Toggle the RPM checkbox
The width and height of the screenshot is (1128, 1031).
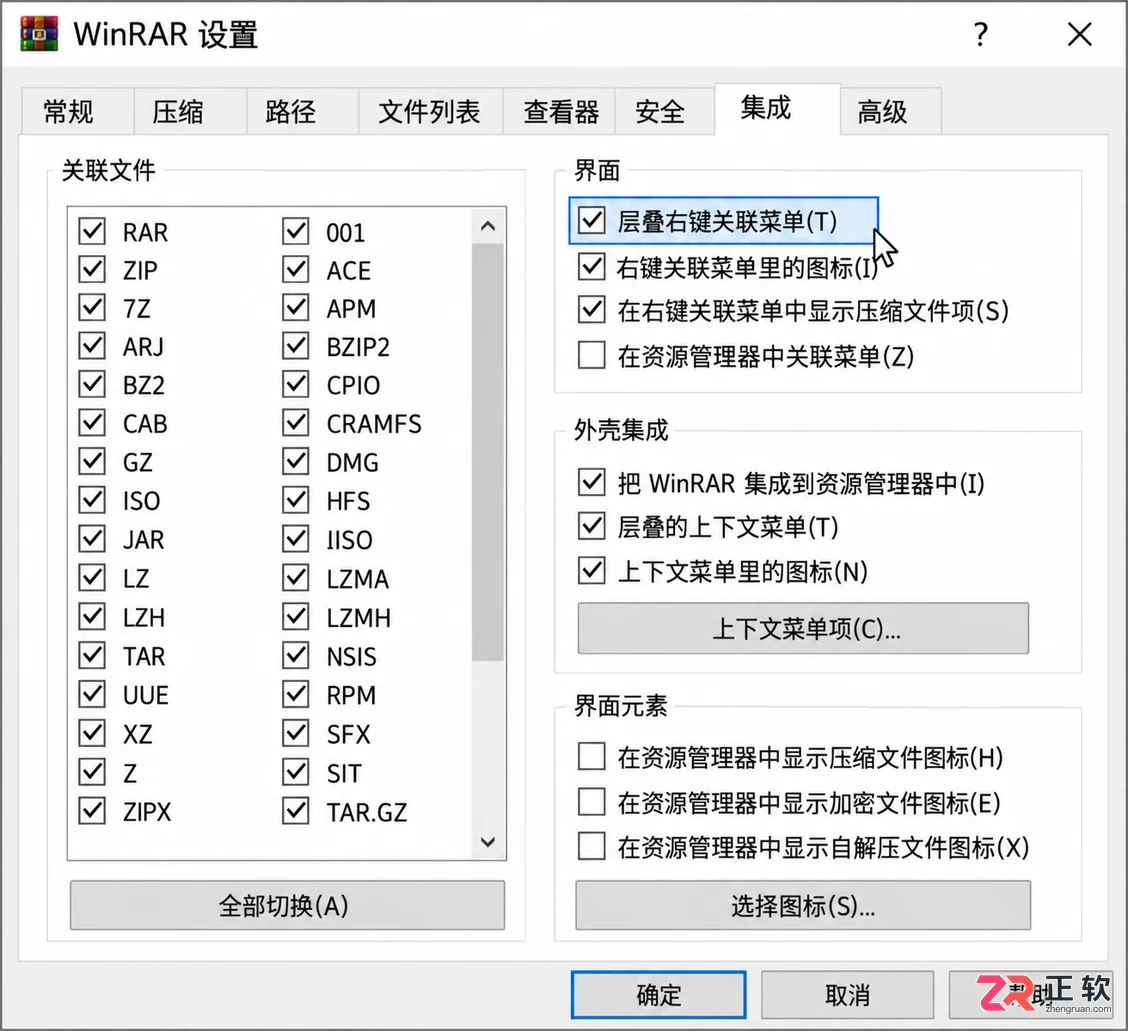coord(296,694)
